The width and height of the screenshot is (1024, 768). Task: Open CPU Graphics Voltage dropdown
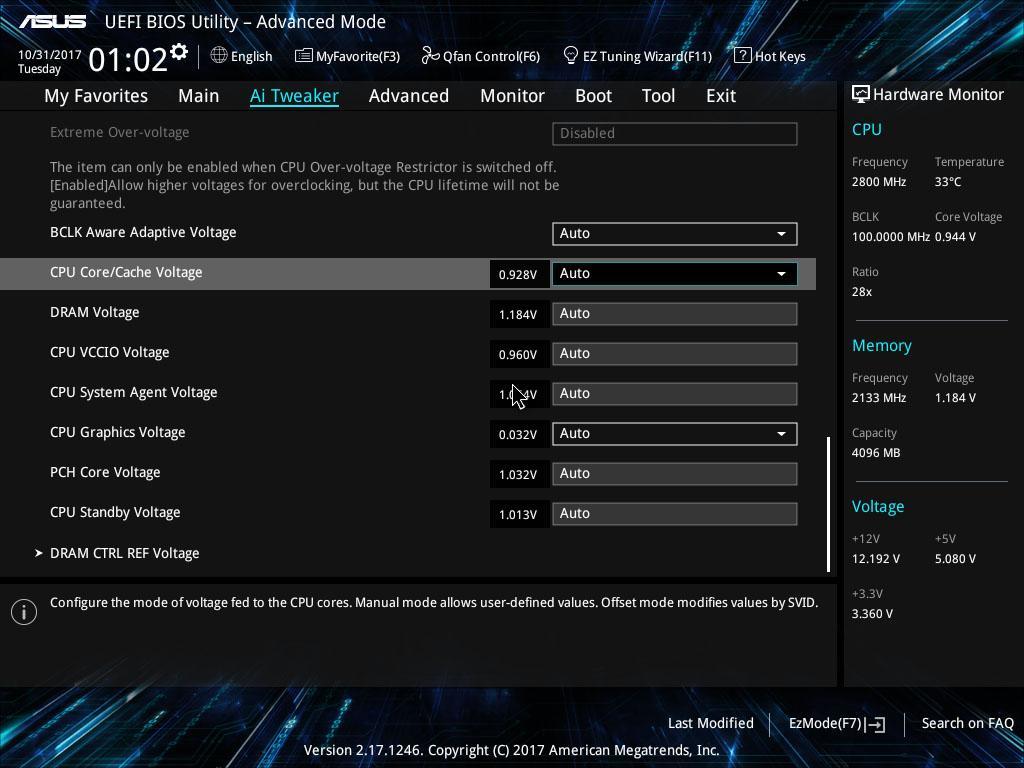pos(675,434)
